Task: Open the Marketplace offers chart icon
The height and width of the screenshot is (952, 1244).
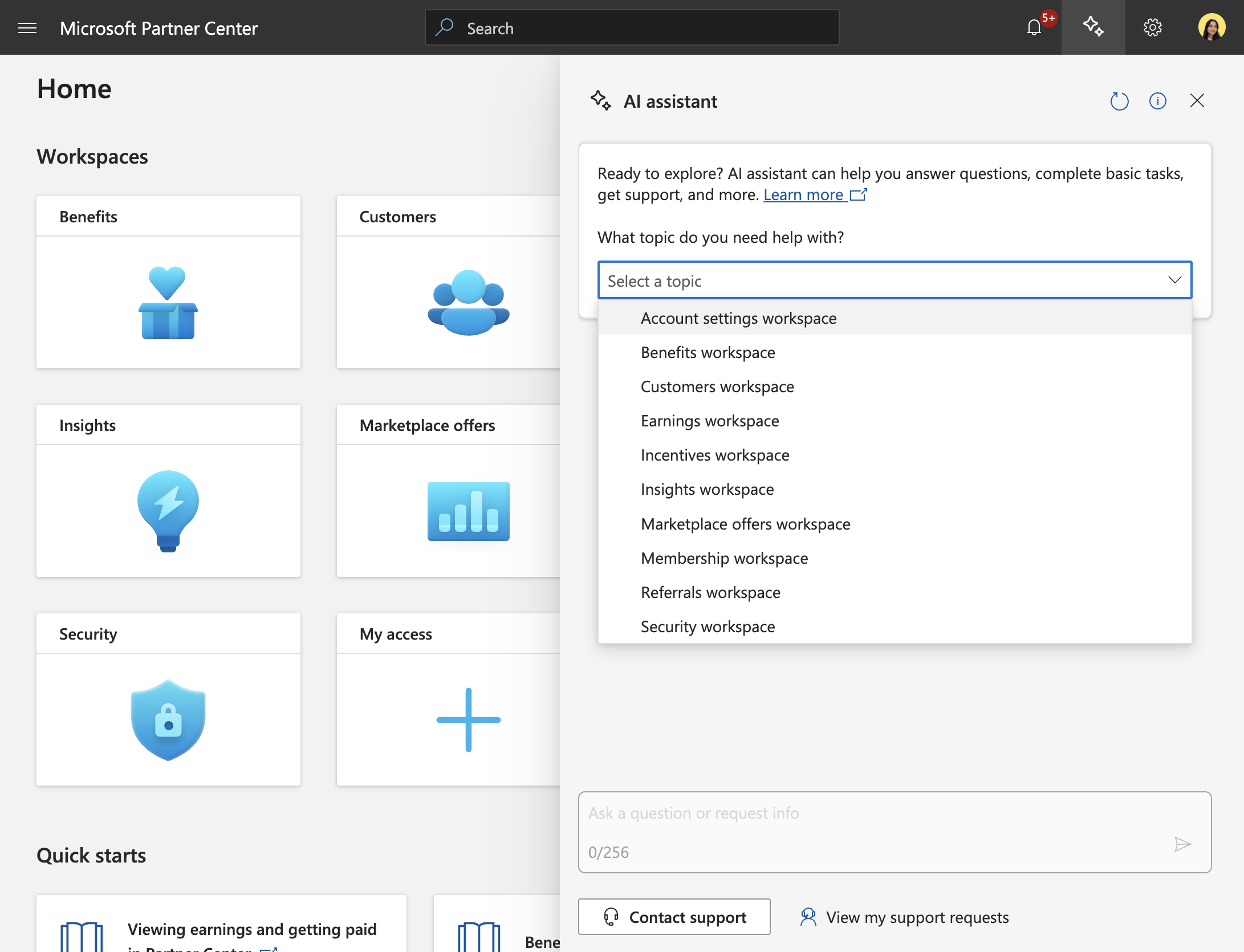Action: (x=468, y=511)
